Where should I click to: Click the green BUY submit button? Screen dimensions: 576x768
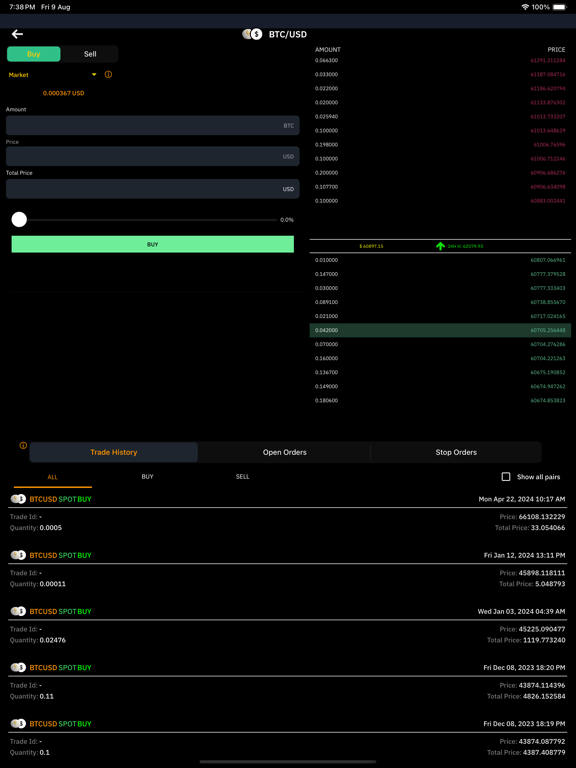153,244
